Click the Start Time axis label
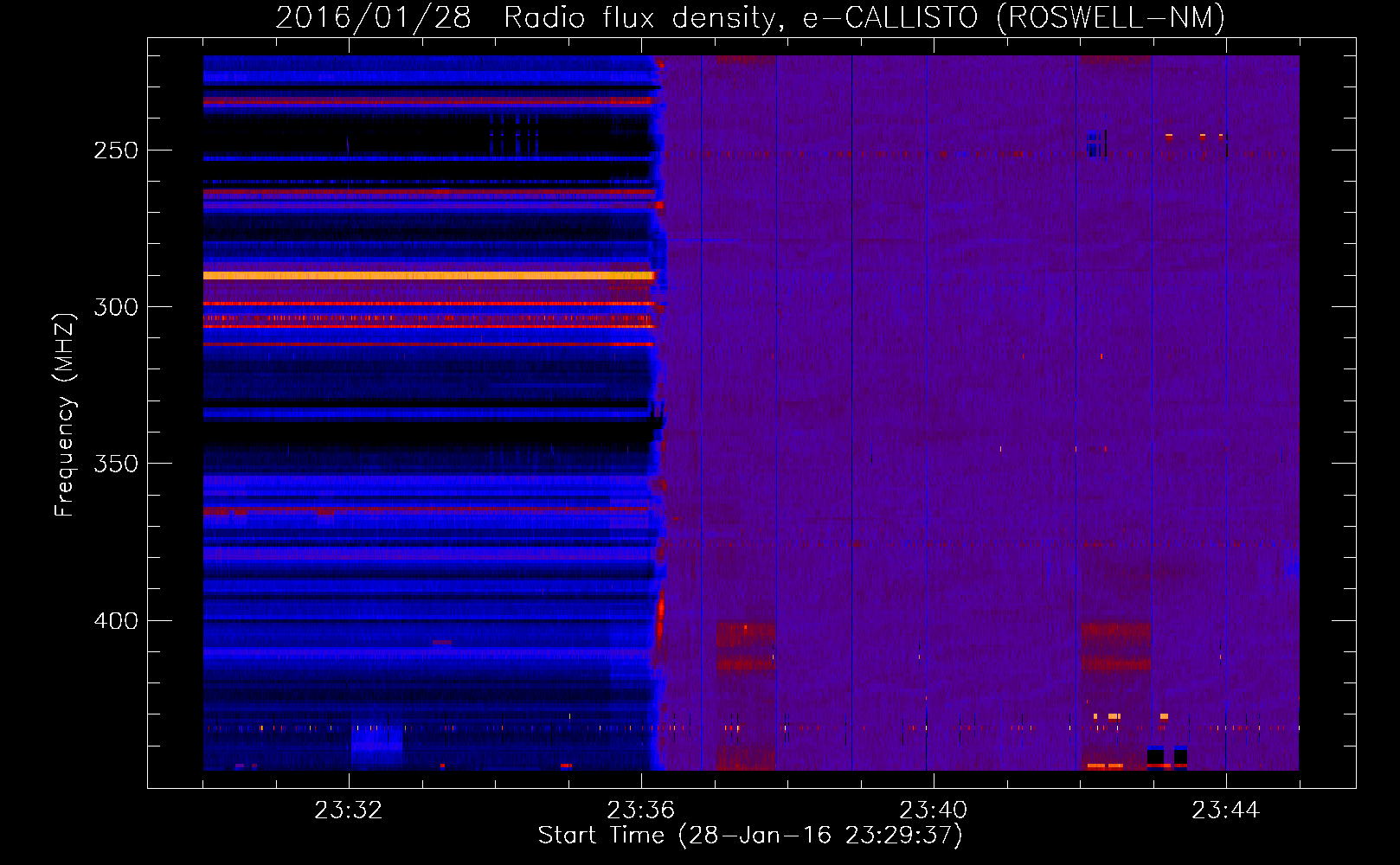This screenshot has height=865, width=1400. (x=750, y=835)
